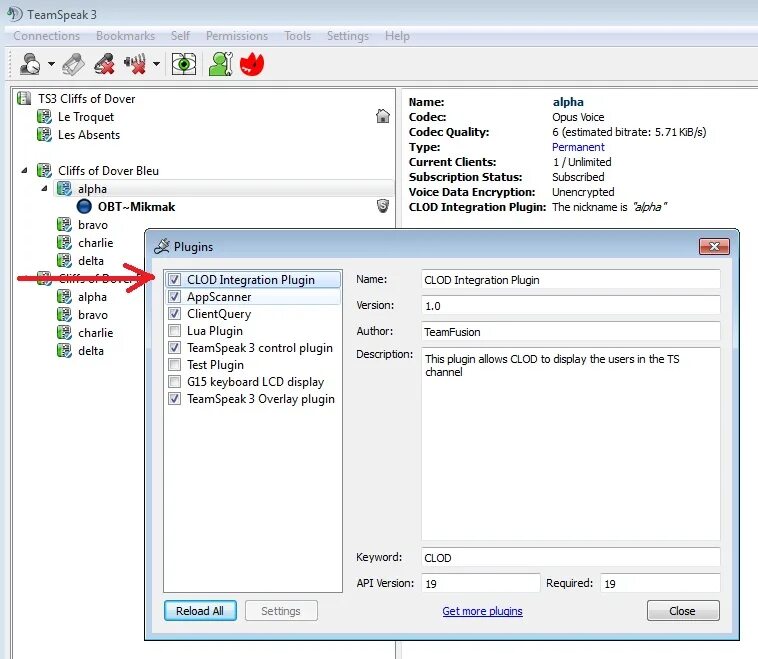This screenshot has height=659, width=758.
Task: Click the subscribe-to-all-channels eye icon
Action: [184, 64]
